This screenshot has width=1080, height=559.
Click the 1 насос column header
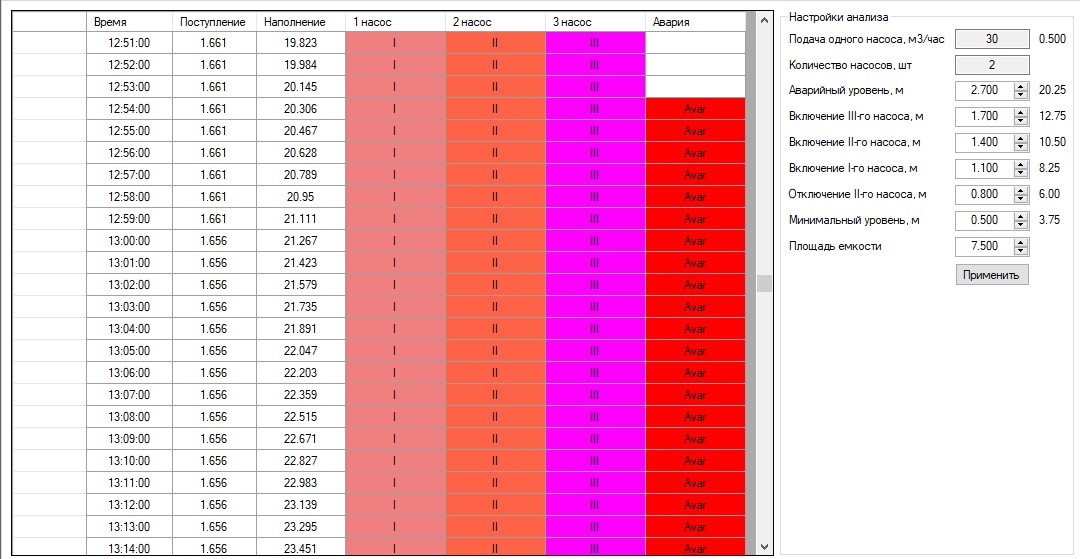[395, 22]
